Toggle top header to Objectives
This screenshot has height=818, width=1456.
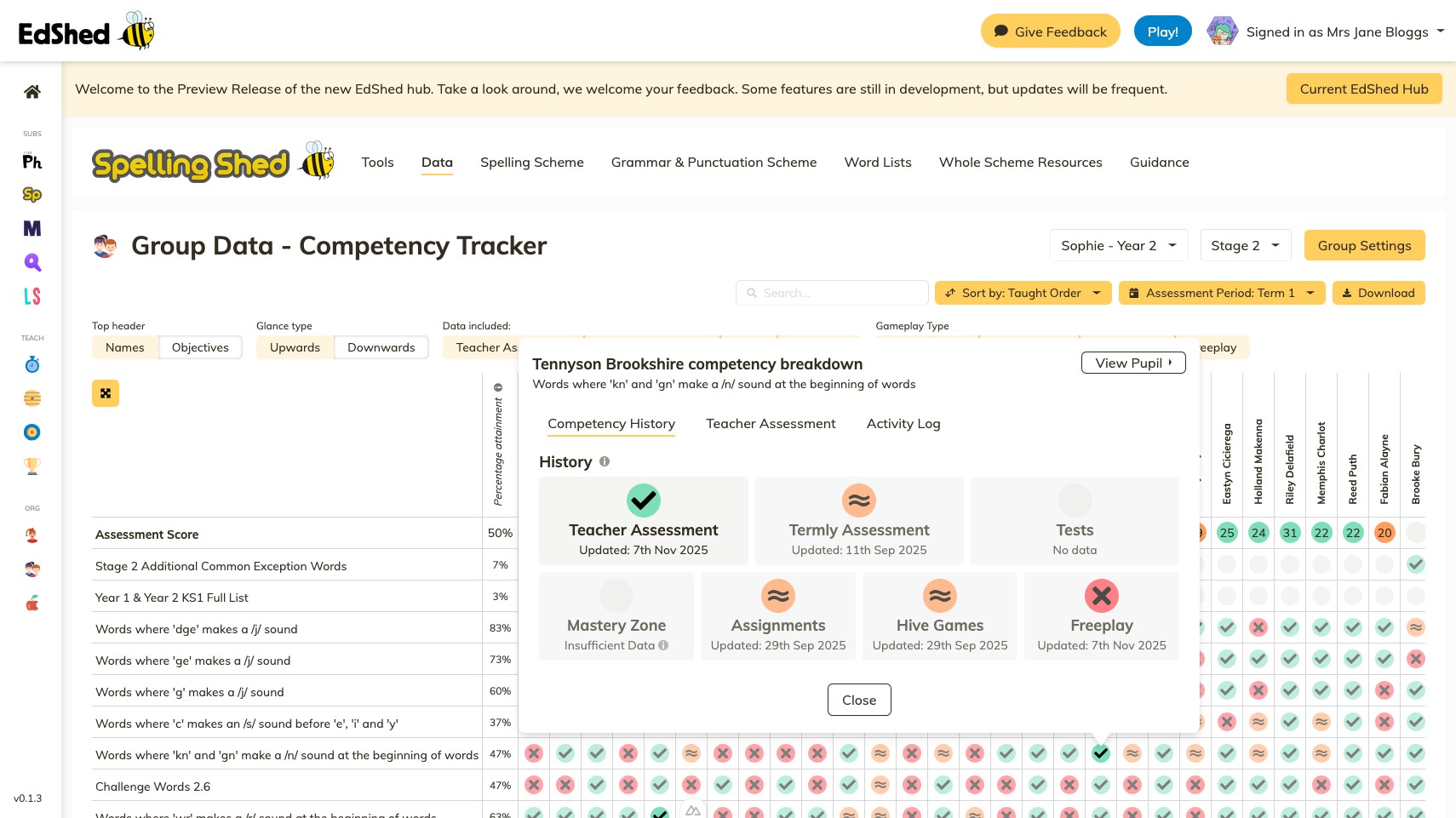(200, 347)
